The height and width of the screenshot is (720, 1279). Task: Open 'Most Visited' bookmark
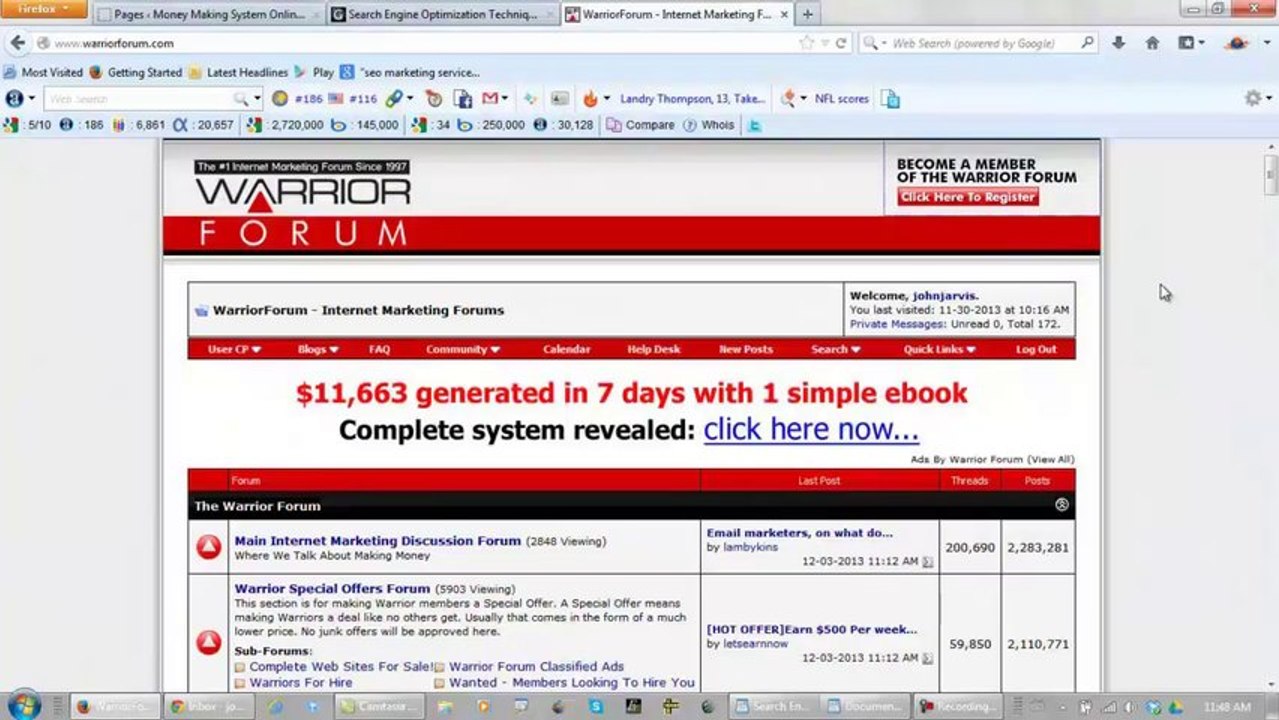(43, 72)
